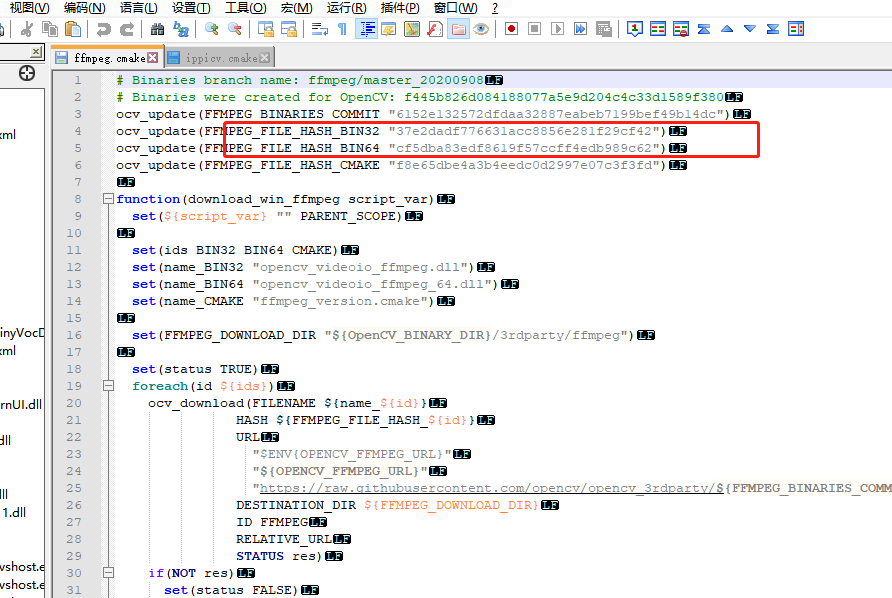Toggle the Folder as Workspace panel
Image resolution: width=892 pixels, height=598 pixels.
coord(458,29)
